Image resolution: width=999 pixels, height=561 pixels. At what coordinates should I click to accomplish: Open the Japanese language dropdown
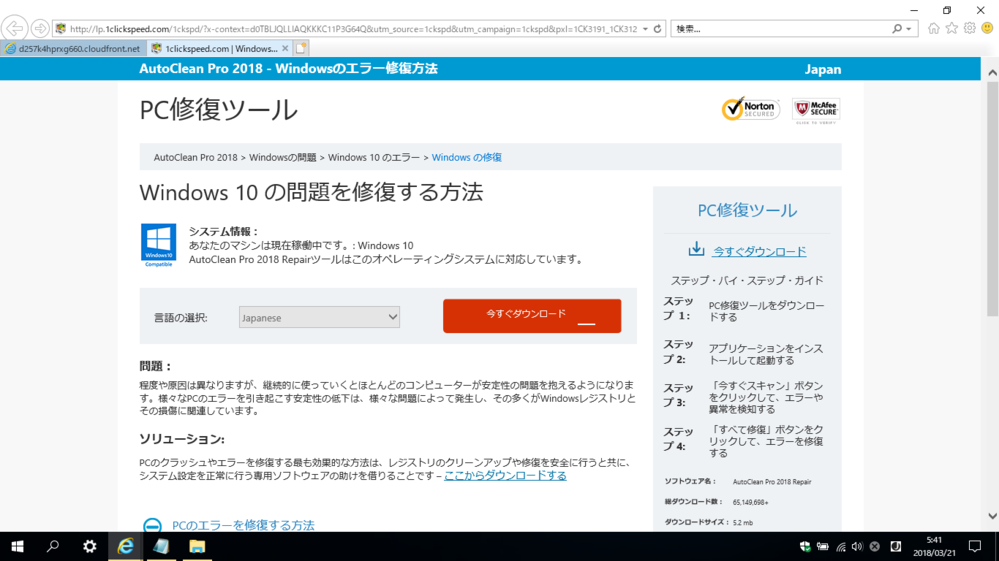(319, 317)
